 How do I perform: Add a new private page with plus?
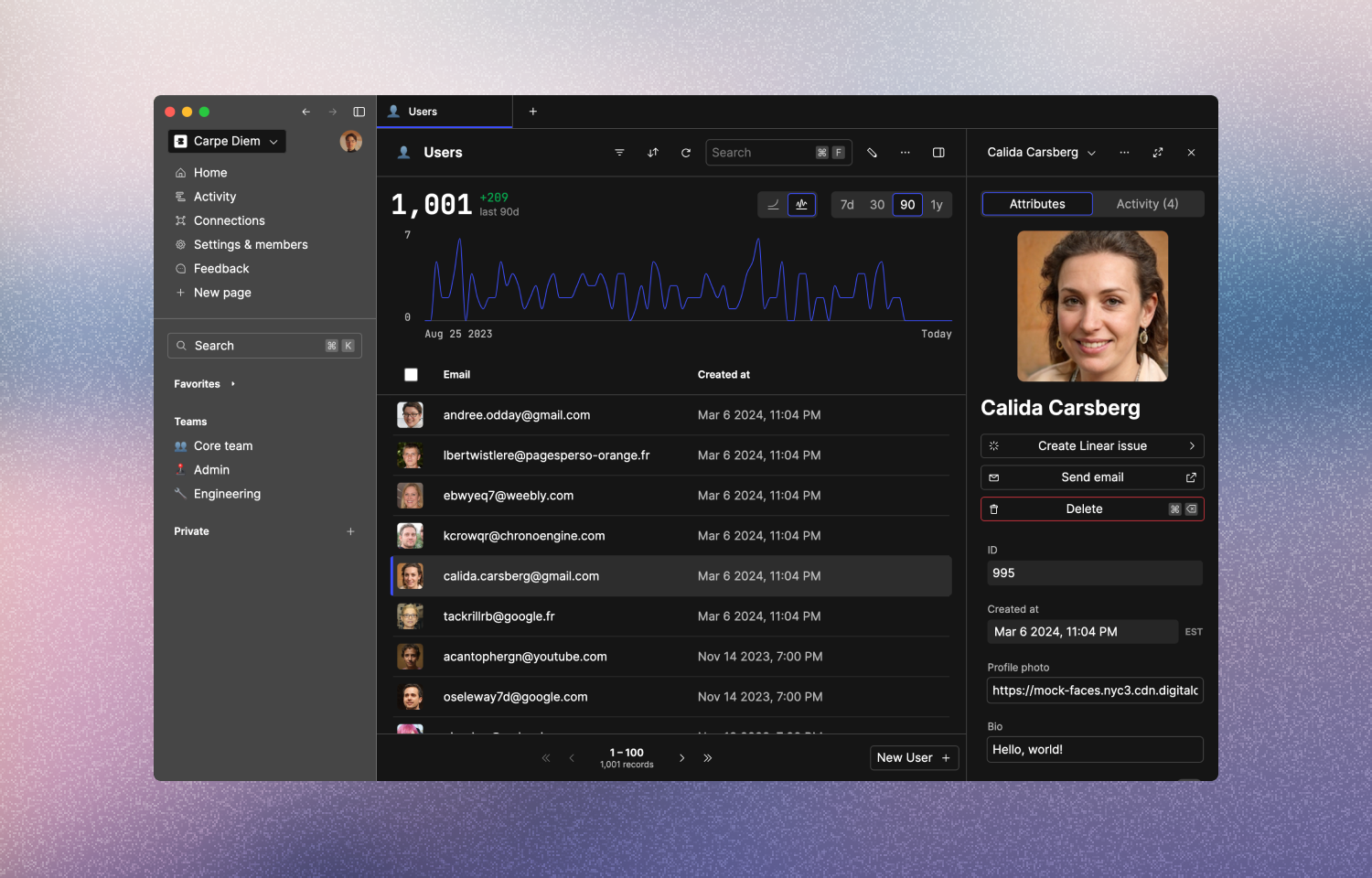click(x=350, y=531)
